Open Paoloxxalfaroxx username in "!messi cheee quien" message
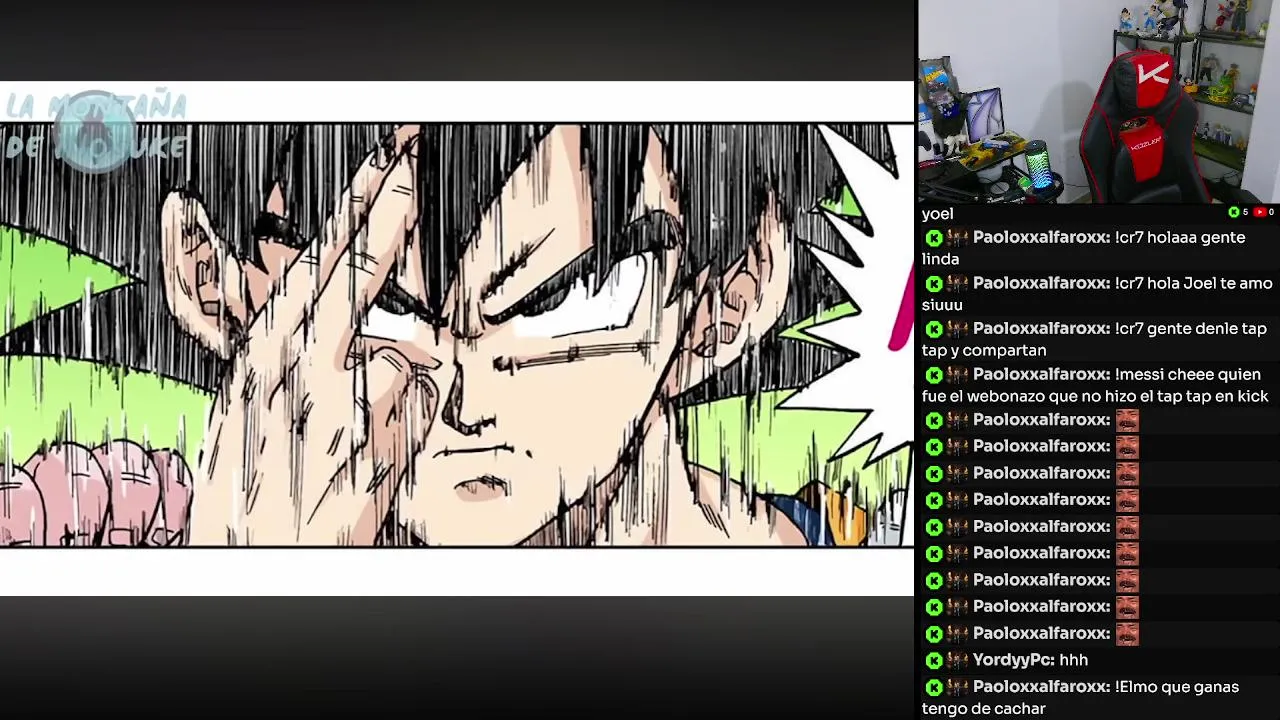Image resolution: width=1280 pixels, height=720 pixels. pos(1042,375)
